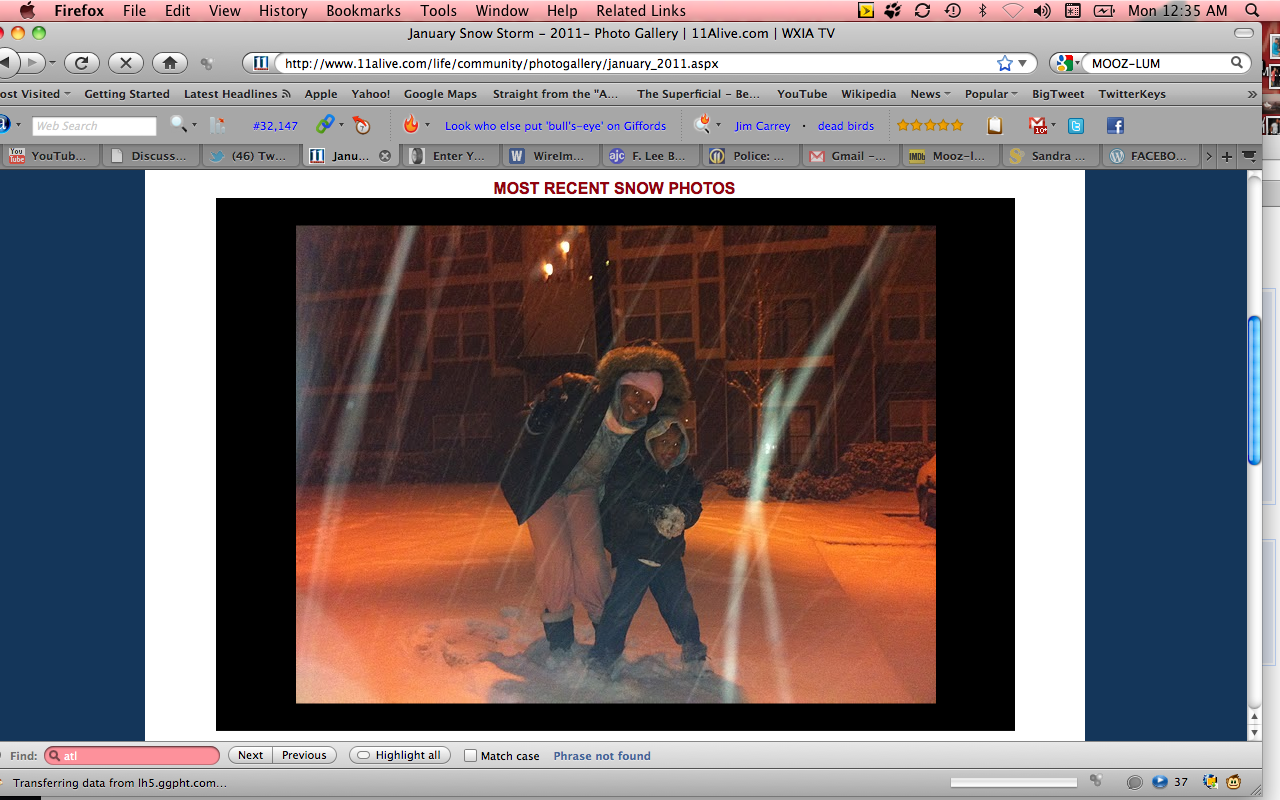Open the URL bar history dropdown arrow
The height and width of the screenshot is (800, 1280).
[x=1022, y=63]
